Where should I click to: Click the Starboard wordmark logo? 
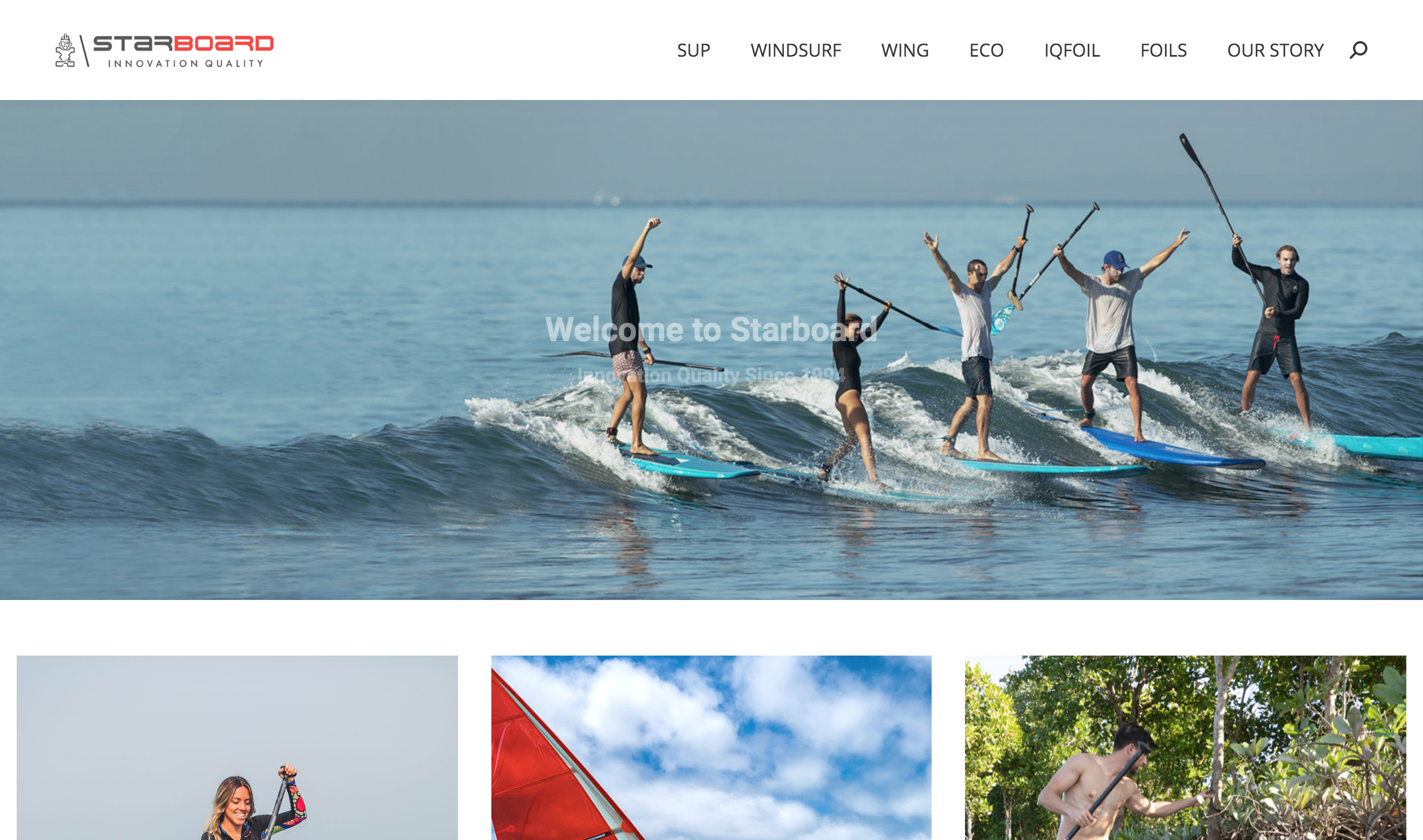tap(183, 43)
